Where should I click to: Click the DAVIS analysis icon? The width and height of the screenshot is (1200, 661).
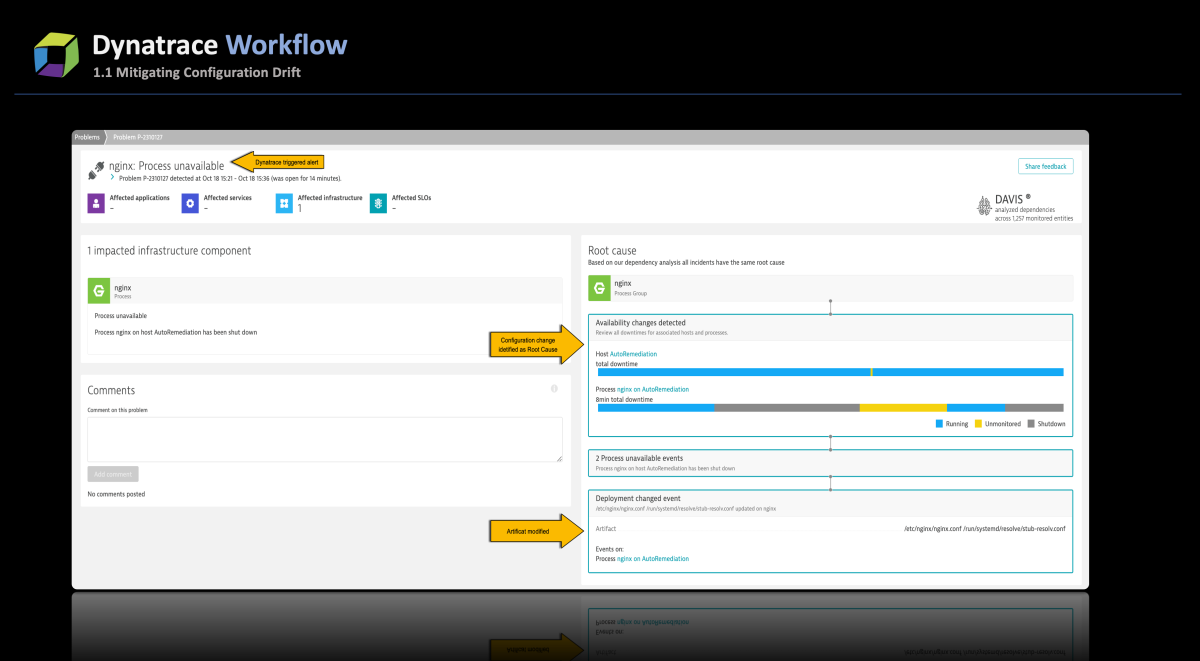pos(983,204)
